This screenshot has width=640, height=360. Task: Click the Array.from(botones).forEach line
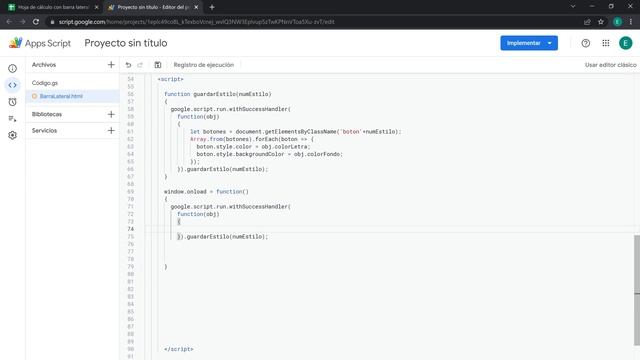pos(252,139)
